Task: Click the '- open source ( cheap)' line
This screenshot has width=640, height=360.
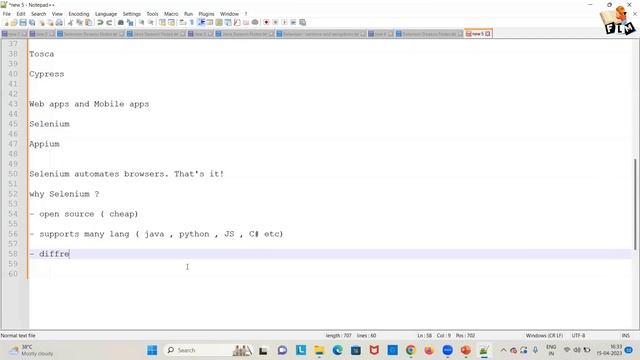Action: 84,214
